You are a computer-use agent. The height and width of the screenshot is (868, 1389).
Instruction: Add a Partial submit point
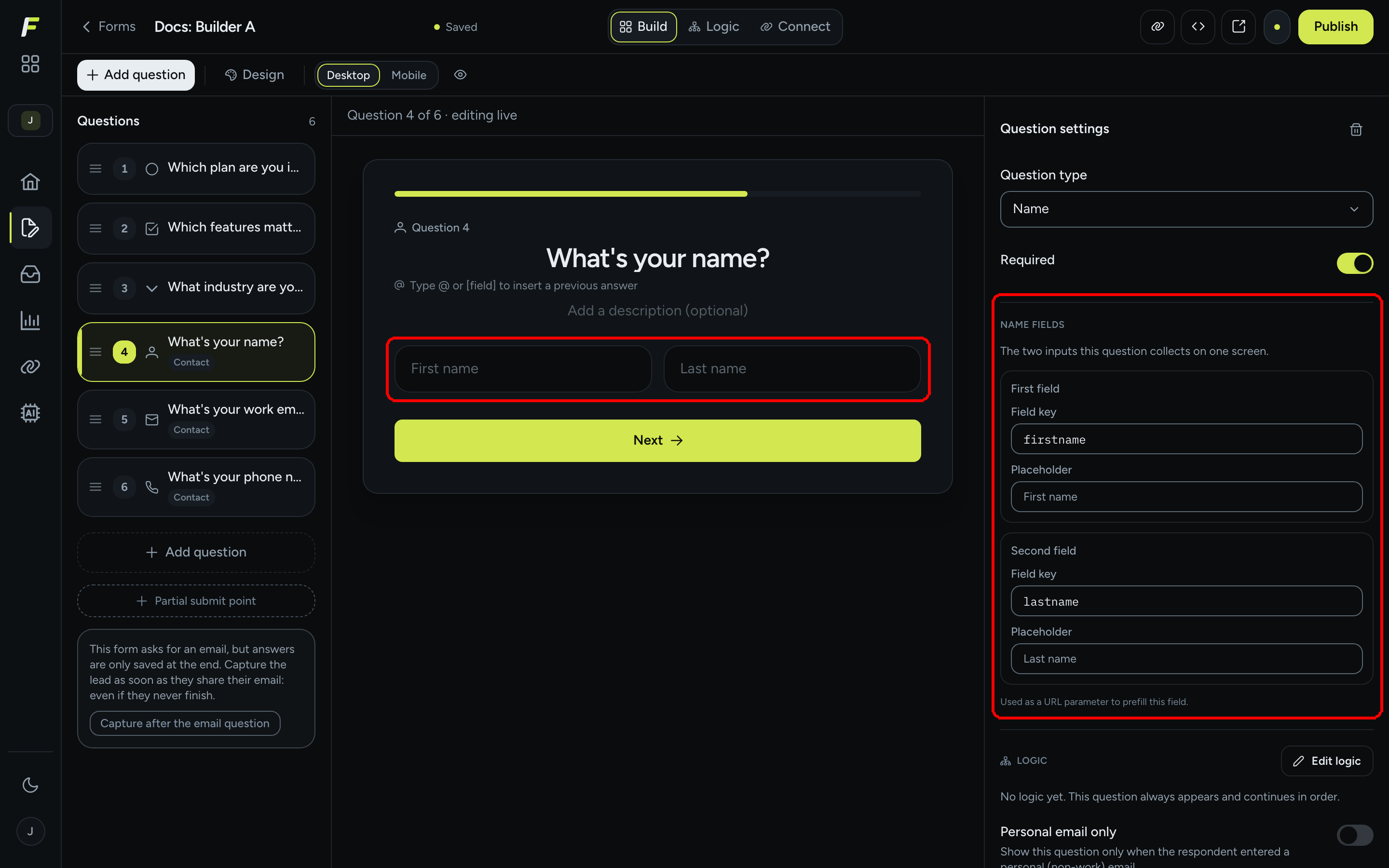[x=196, y=601]
